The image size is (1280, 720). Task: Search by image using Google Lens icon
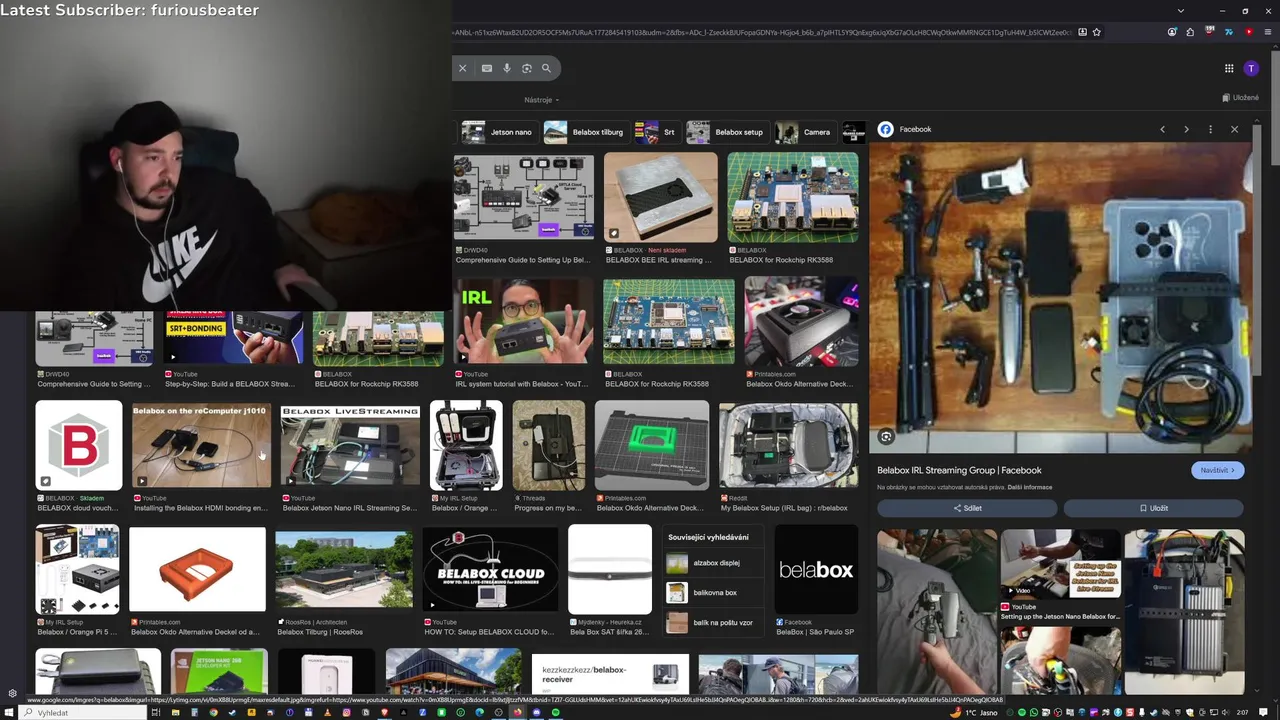coord(527,68)
